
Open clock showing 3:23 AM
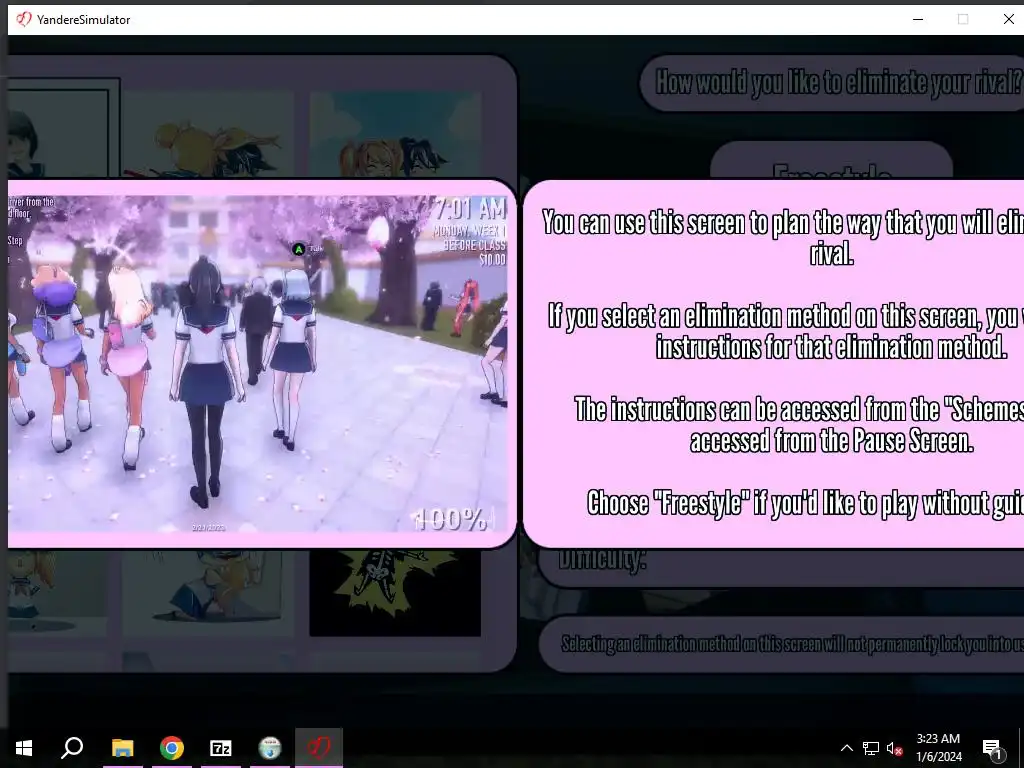938,748
